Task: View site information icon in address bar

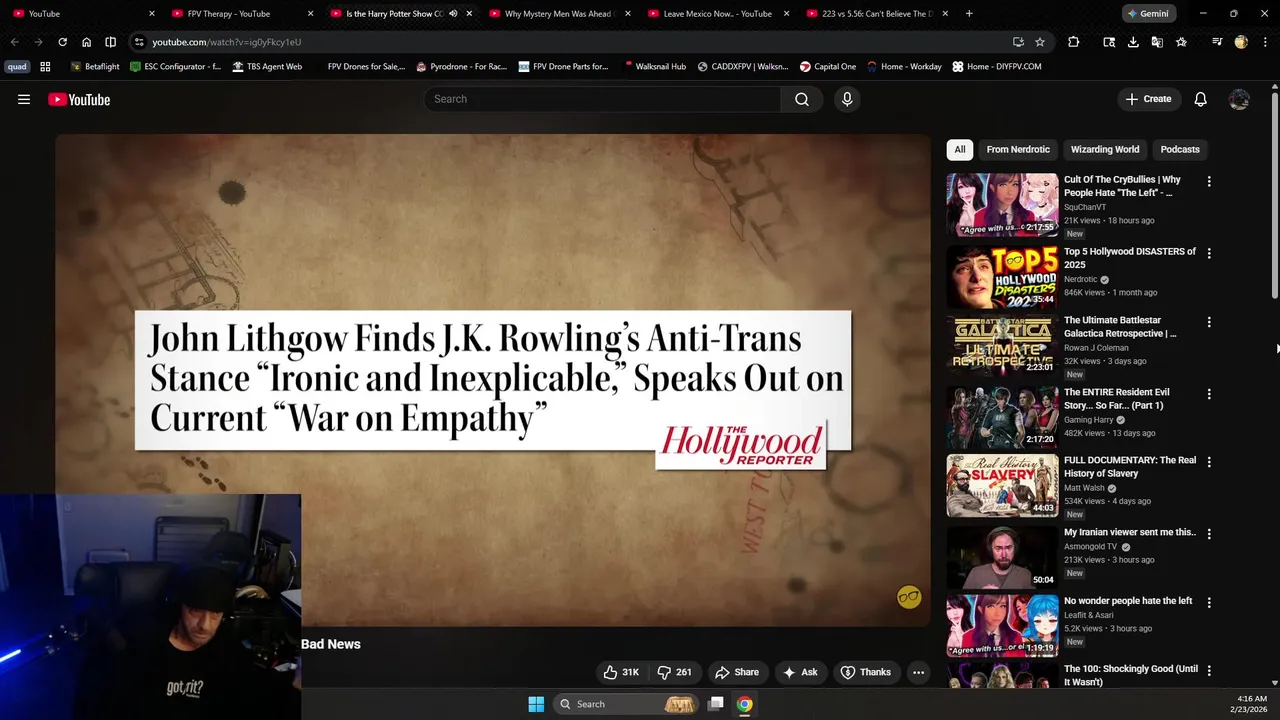Action: [139, 42]
